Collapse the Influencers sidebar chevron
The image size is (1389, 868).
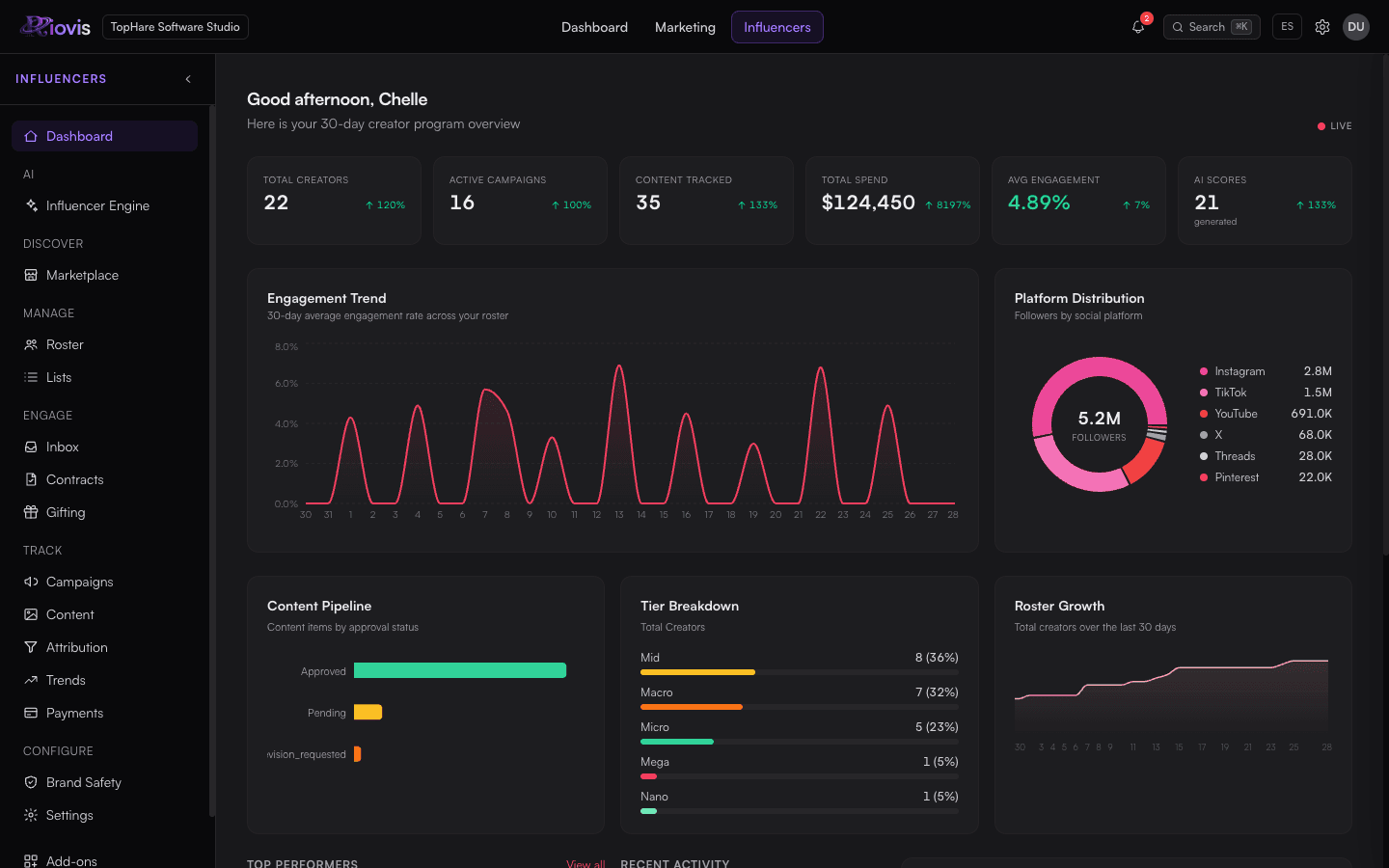click(188, 79)
